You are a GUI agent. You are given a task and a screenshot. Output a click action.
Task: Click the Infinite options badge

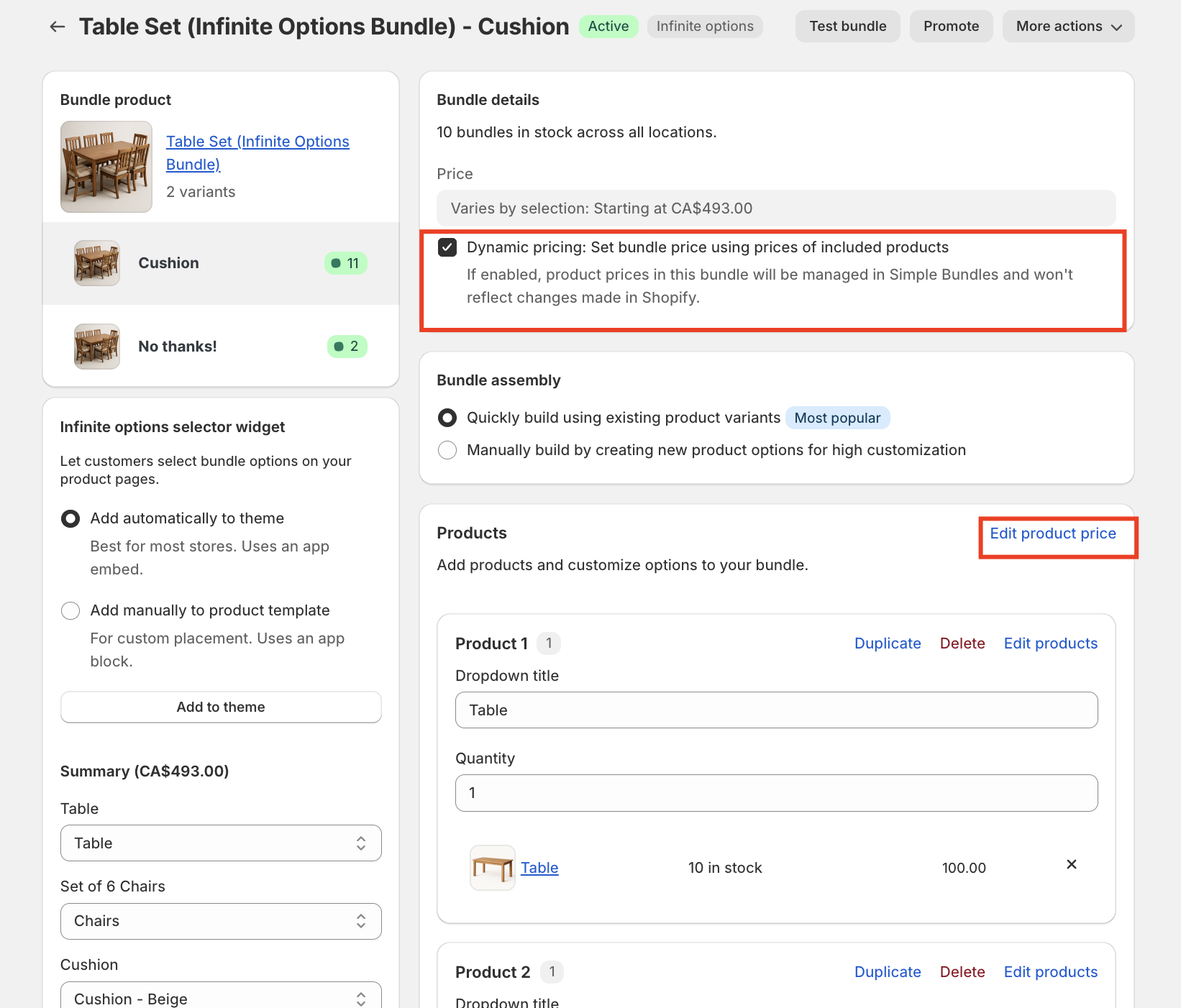705,27
